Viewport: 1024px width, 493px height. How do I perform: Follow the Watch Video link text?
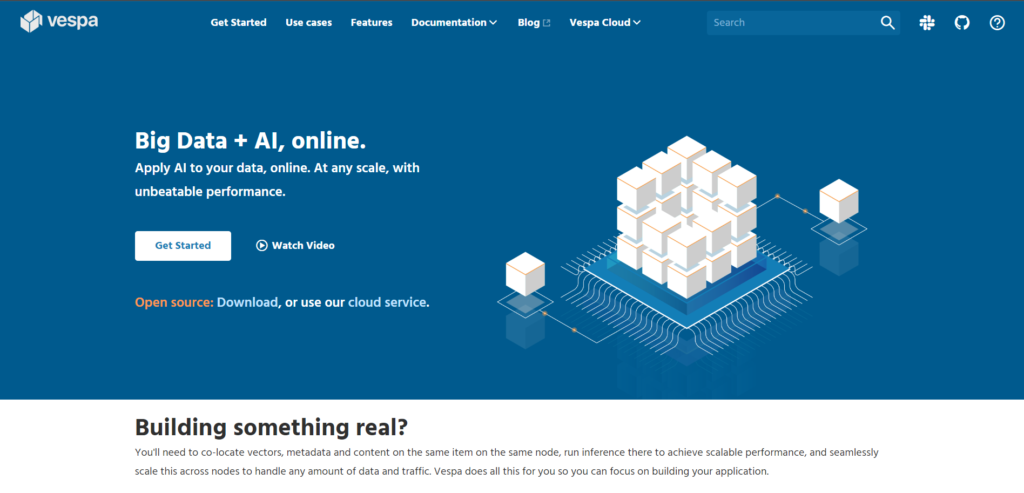click(303, 245)
